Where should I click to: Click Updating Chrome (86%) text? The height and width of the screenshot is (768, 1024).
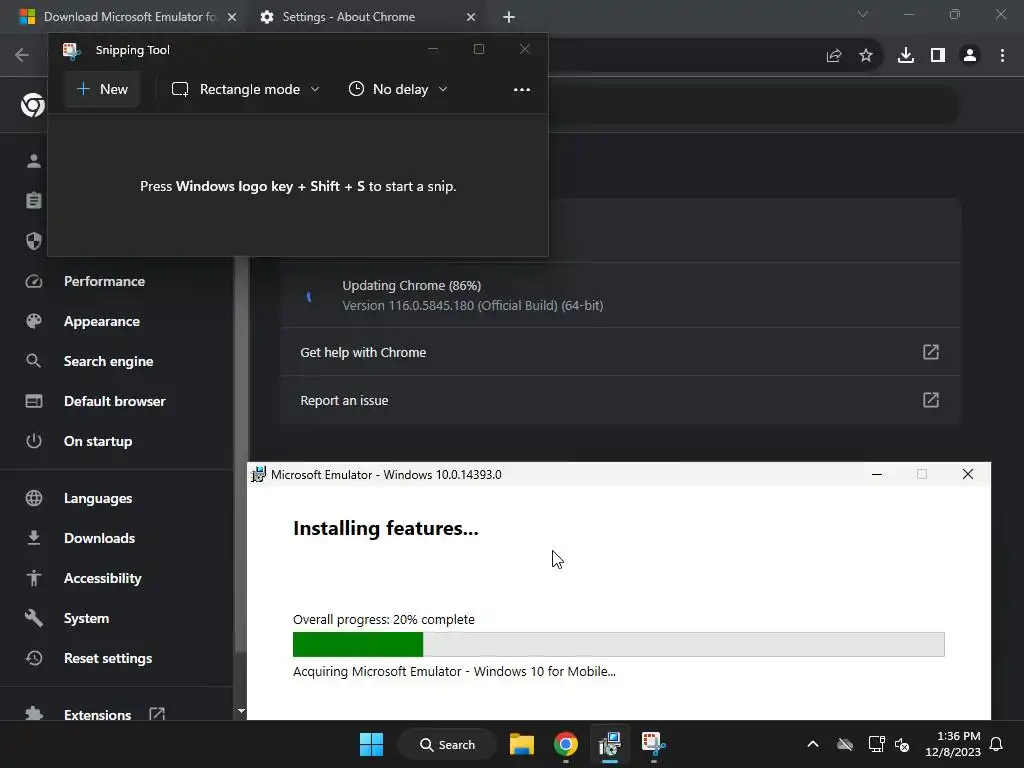[411, 285]
